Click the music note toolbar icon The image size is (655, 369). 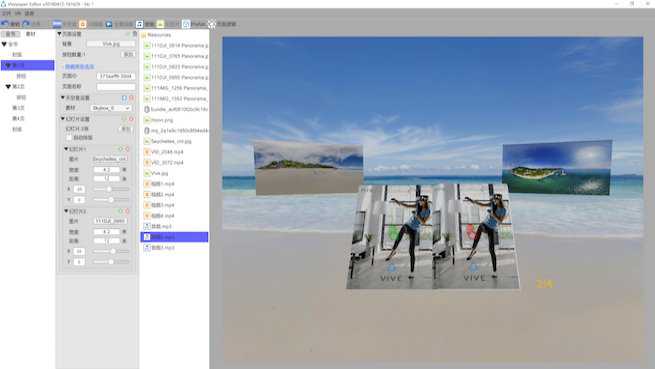140,24
